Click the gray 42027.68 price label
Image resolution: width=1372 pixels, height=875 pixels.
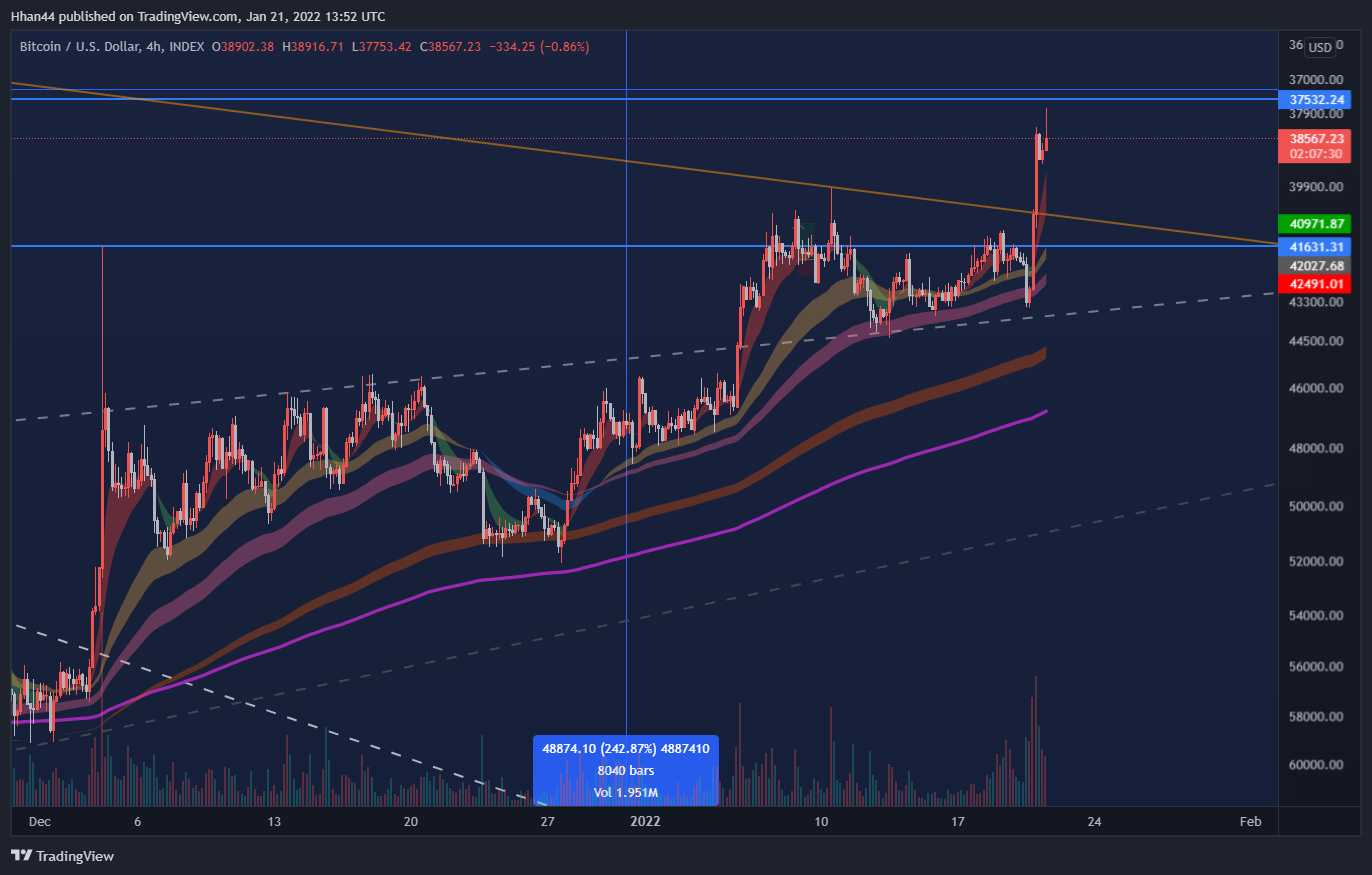coord(1316,266)
